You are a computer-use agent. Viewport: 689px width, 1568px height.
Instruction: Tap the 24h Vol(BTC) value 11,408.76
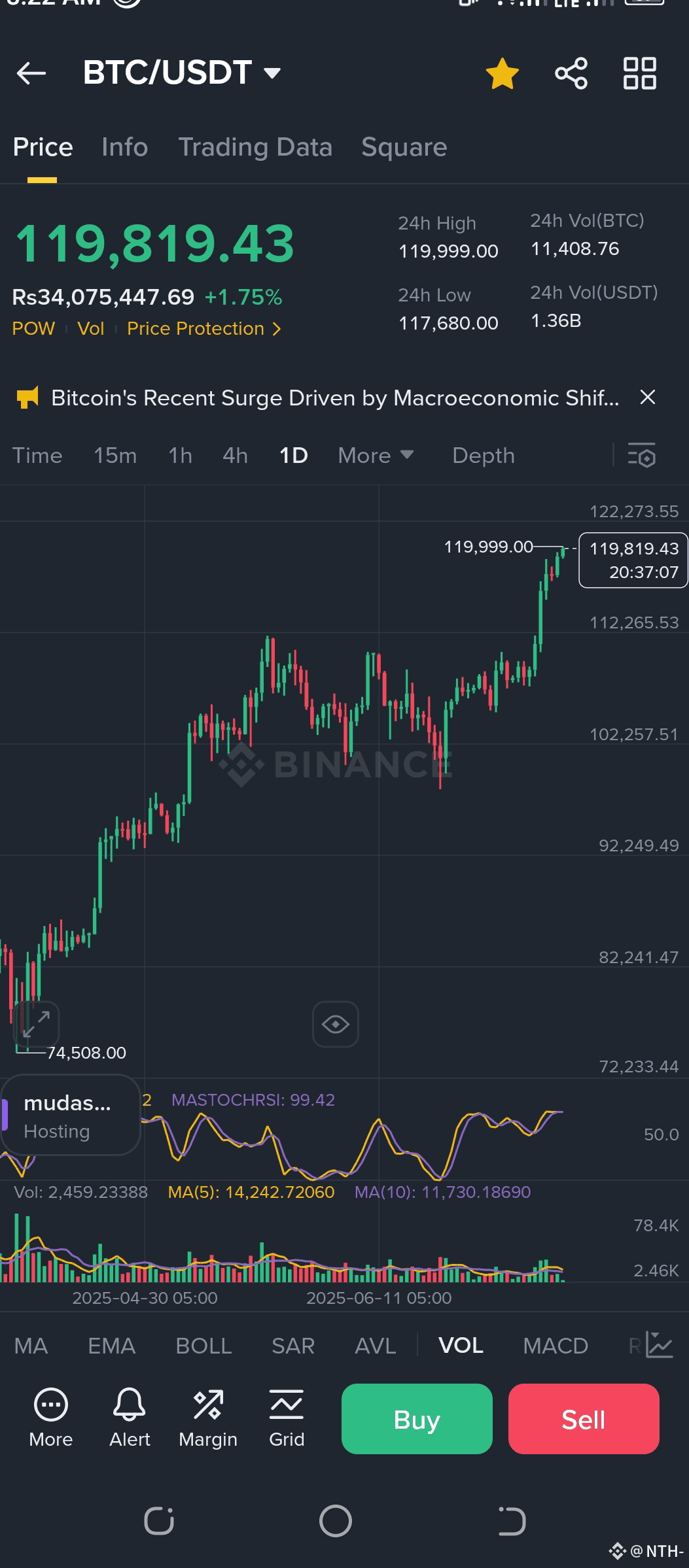(x=574, y=248)
